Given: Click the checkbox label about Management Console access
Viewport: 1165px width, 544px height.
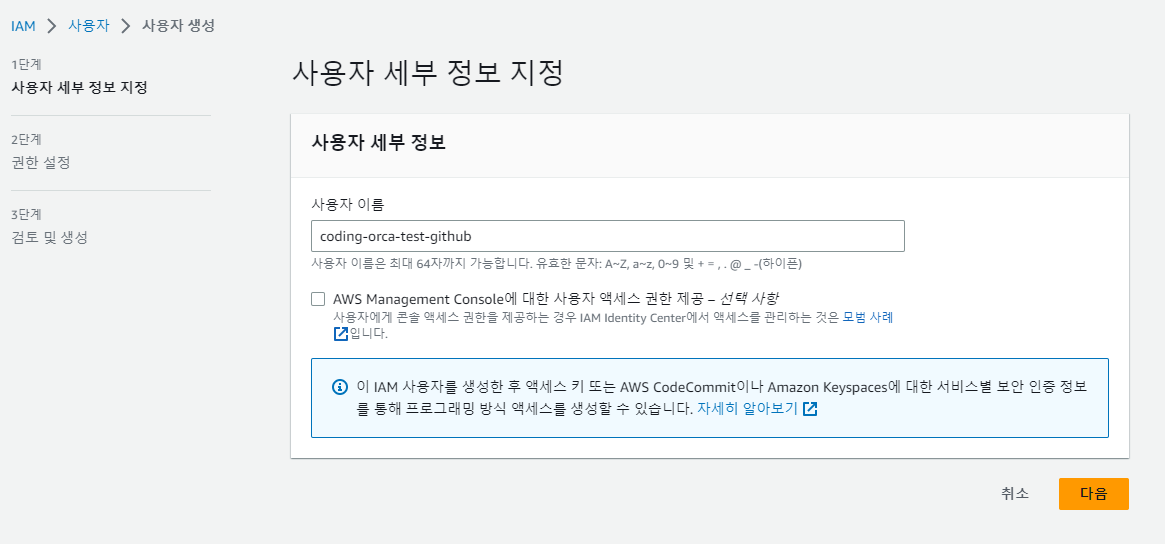Looking at the screenshot, I should coord(556,299).
